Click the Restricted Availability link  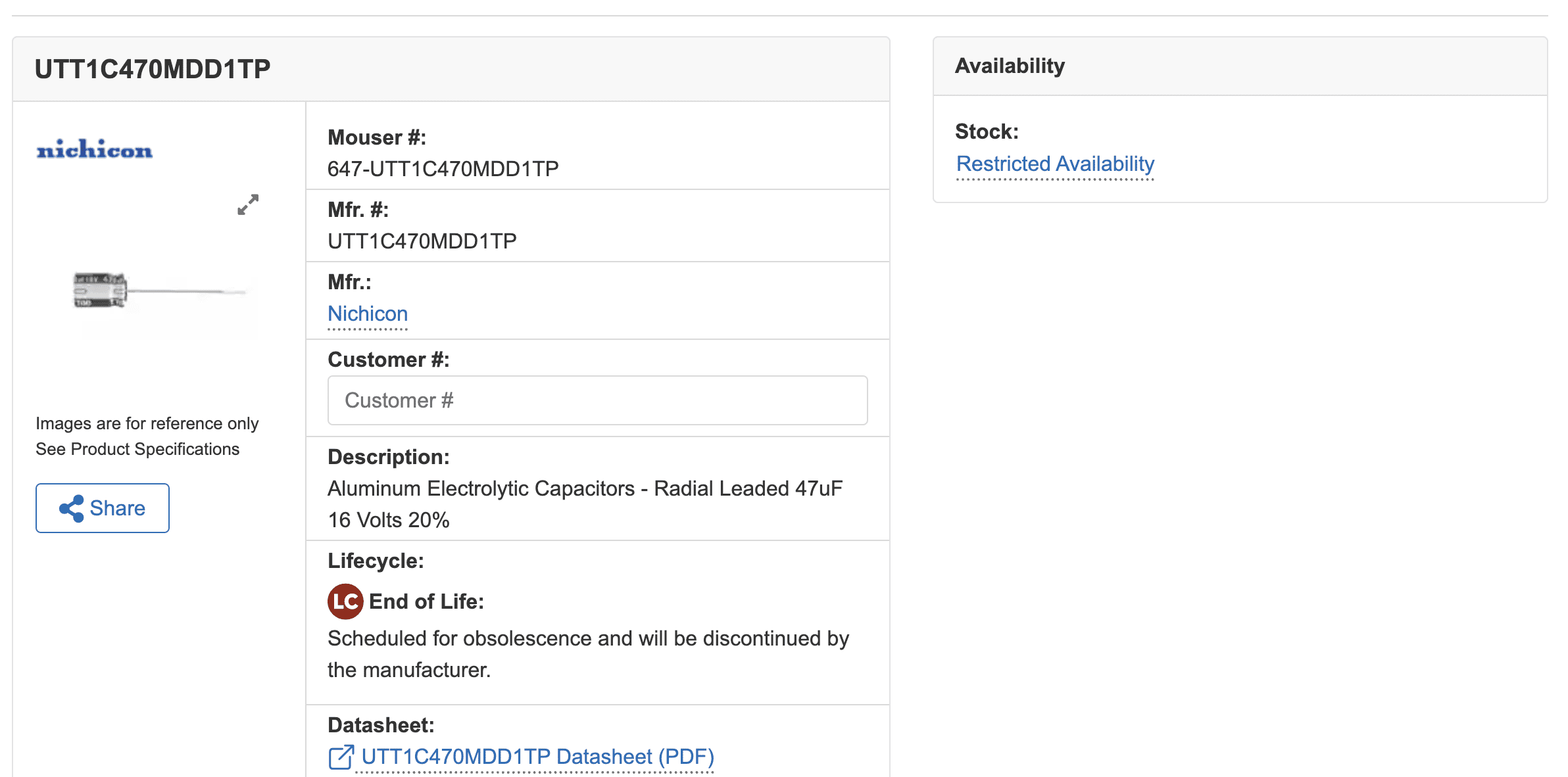pos(1054,164)
